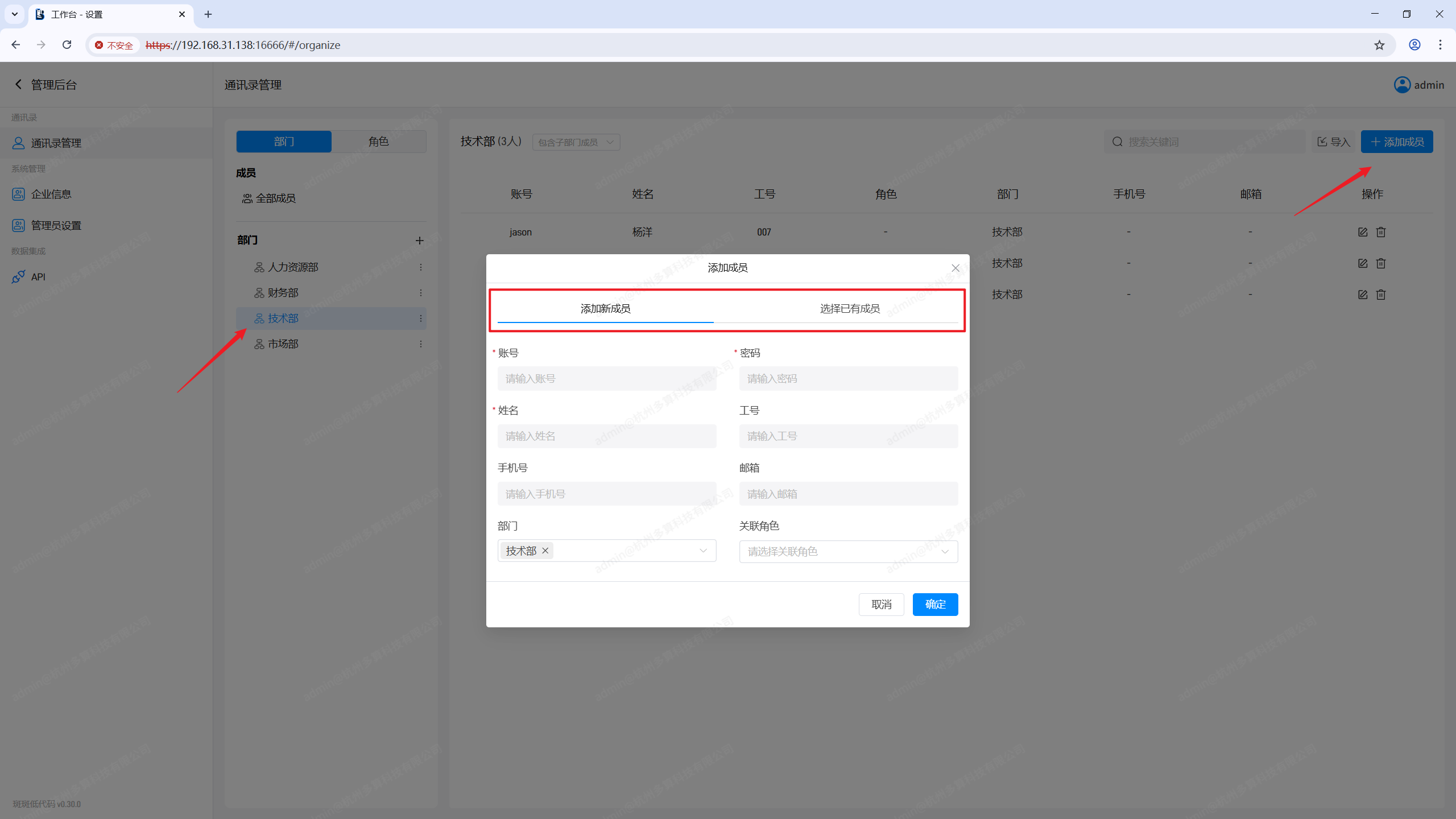Switch to 选择已有成员 tab

[850, 309]
